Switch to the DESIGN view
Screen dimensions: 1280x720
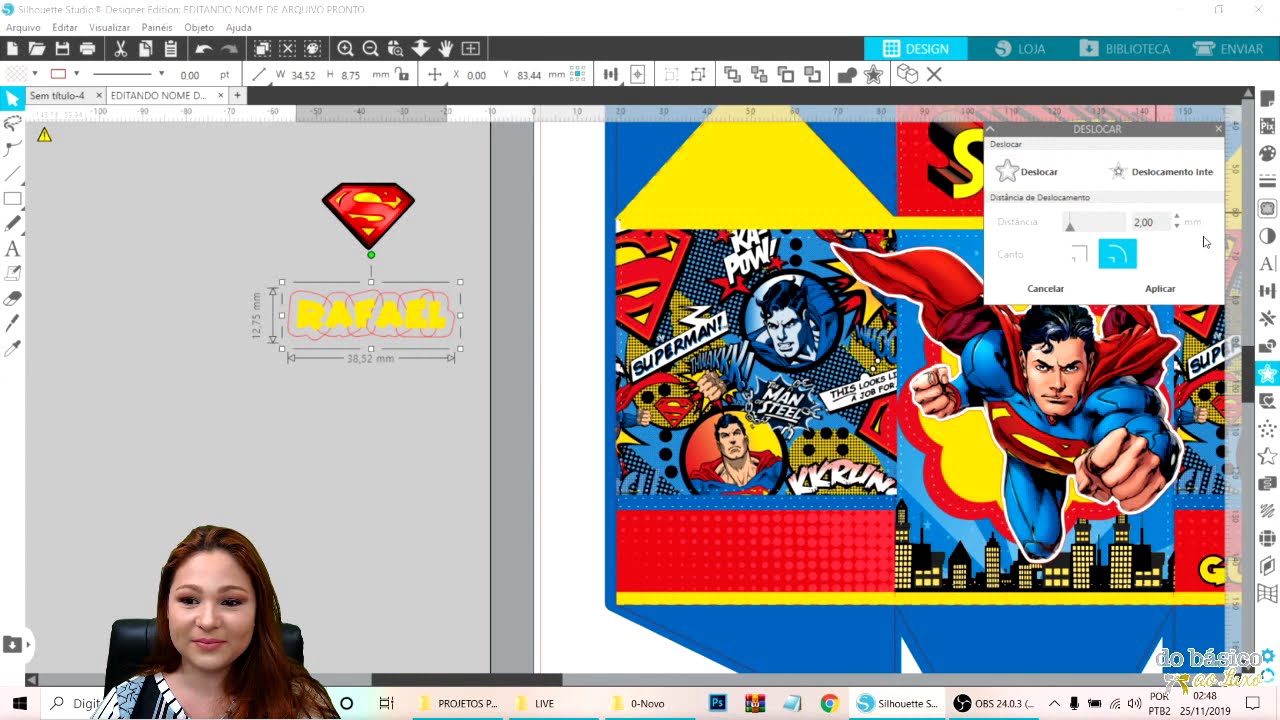(x=916, y=49)
